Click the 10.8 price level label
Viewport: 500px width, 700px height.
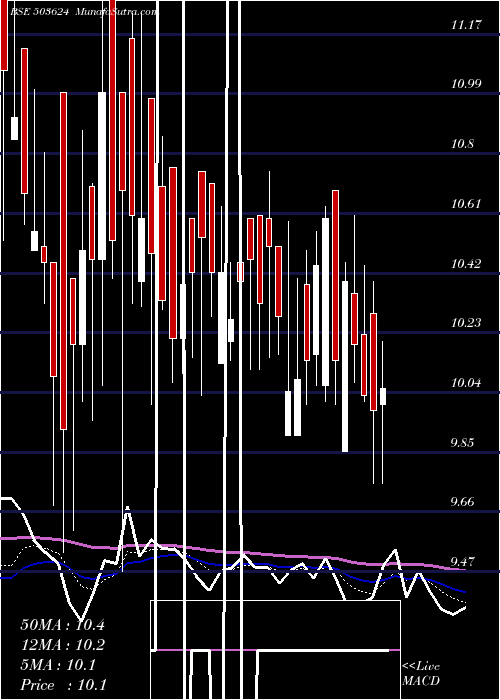point(462,144)
